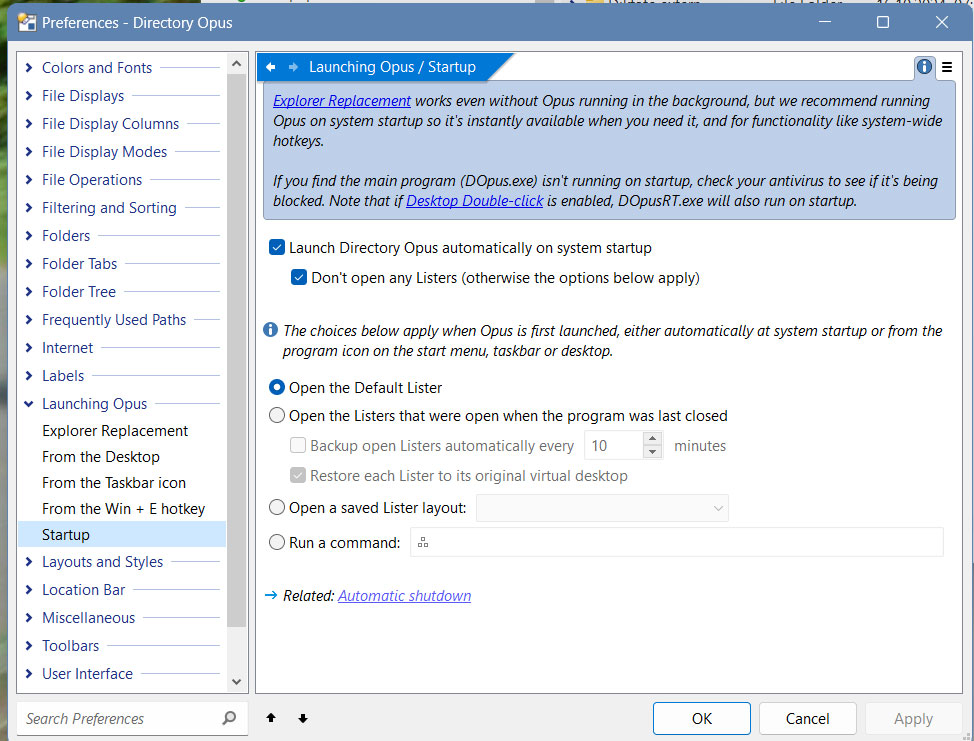974x741 pixels.
Task: Select the Startup page in tree
Action: [x=122, y=535]
